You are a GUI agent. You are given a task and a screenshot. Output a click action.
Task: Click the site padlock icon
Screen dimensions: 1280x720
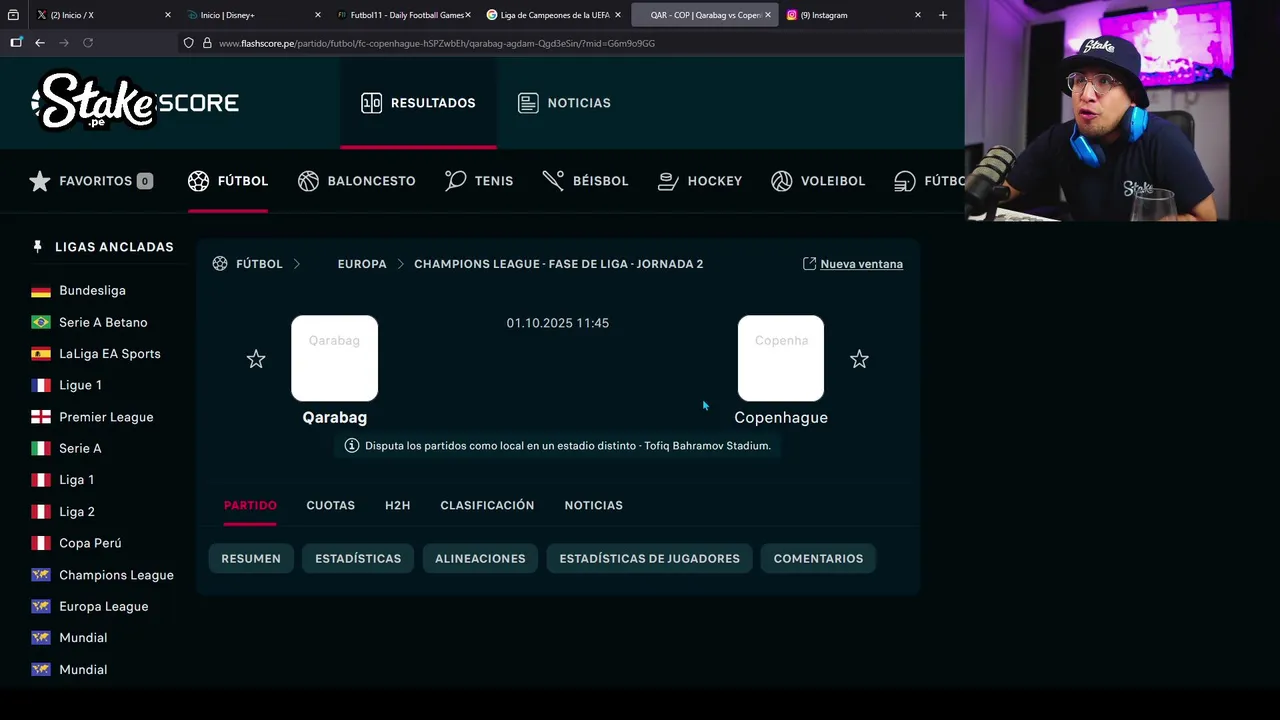tap(207, 43)
